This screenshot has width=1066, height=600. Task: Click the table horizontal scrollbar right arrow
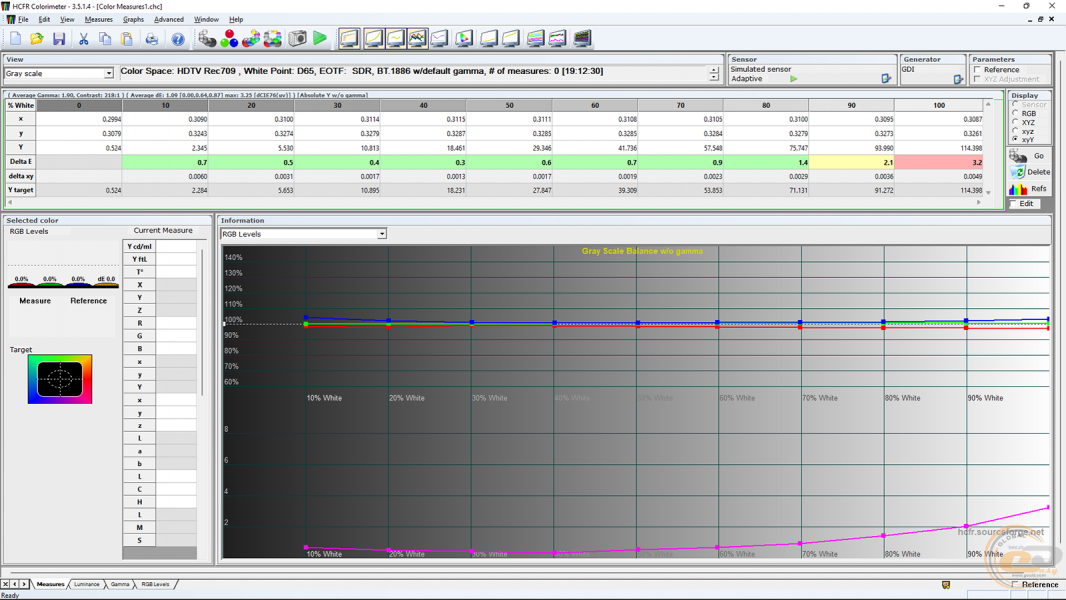(x=979, y=202)
